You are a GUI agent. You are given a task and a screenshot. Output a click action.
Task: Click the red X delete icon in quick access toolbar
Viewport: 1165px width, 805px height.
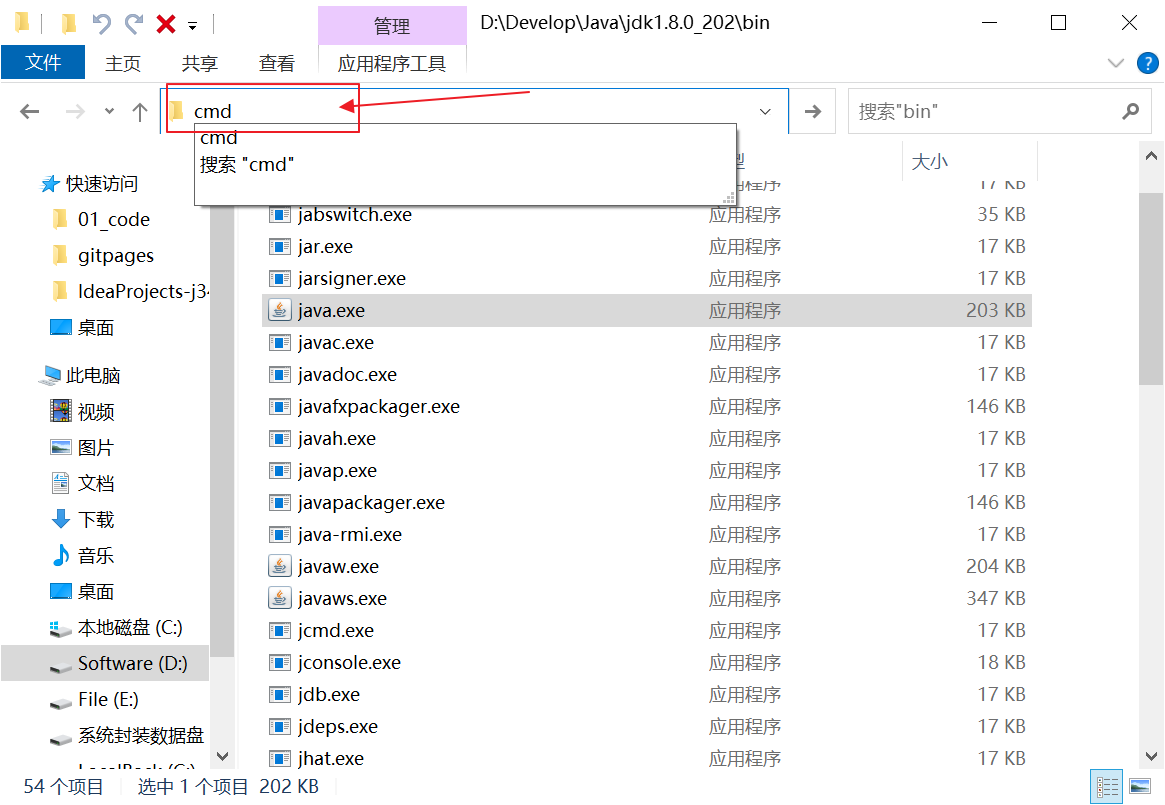point(166,24)
